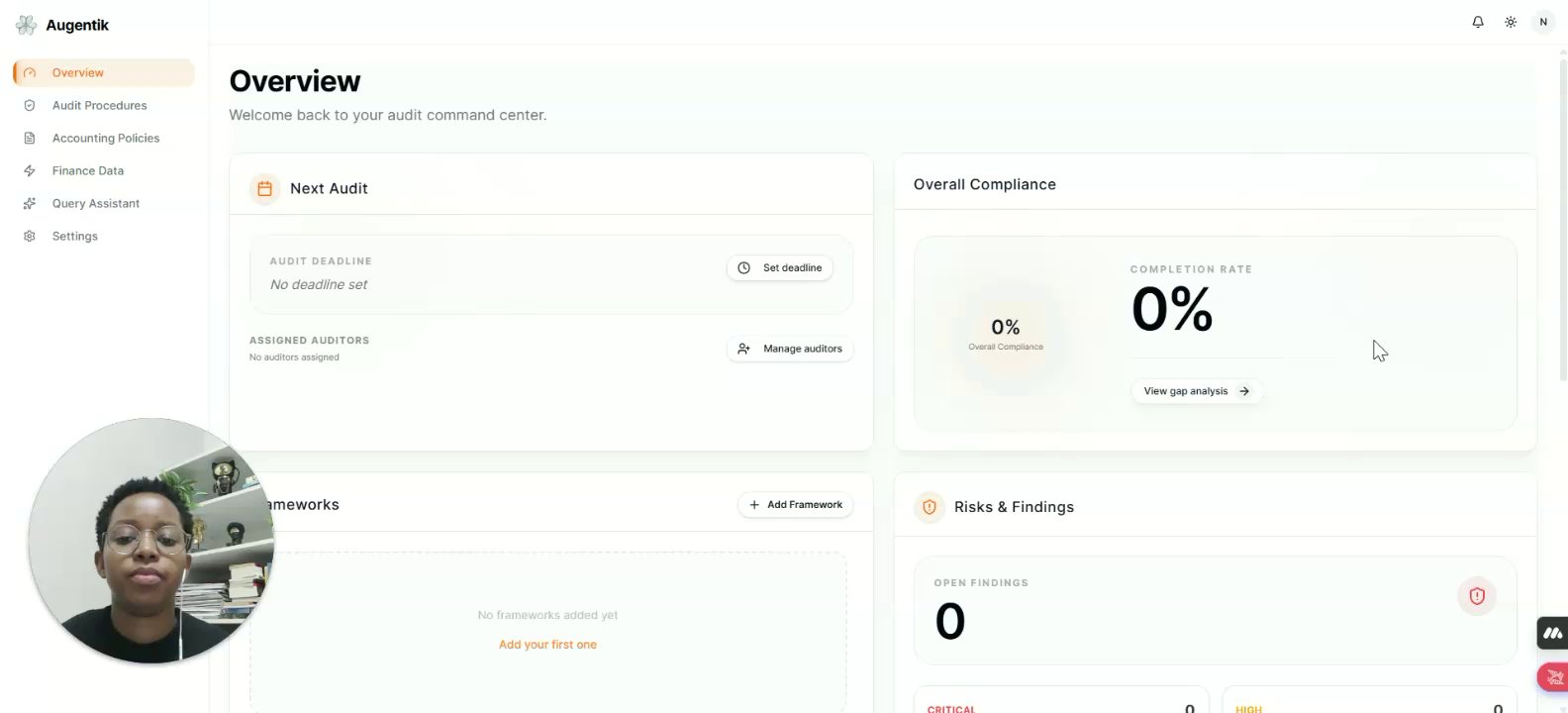Screen dimensions: 1568x713
Task: Go to Audit Procedures in sidebar
Action: pyautogui.click(x=99, y=105)
